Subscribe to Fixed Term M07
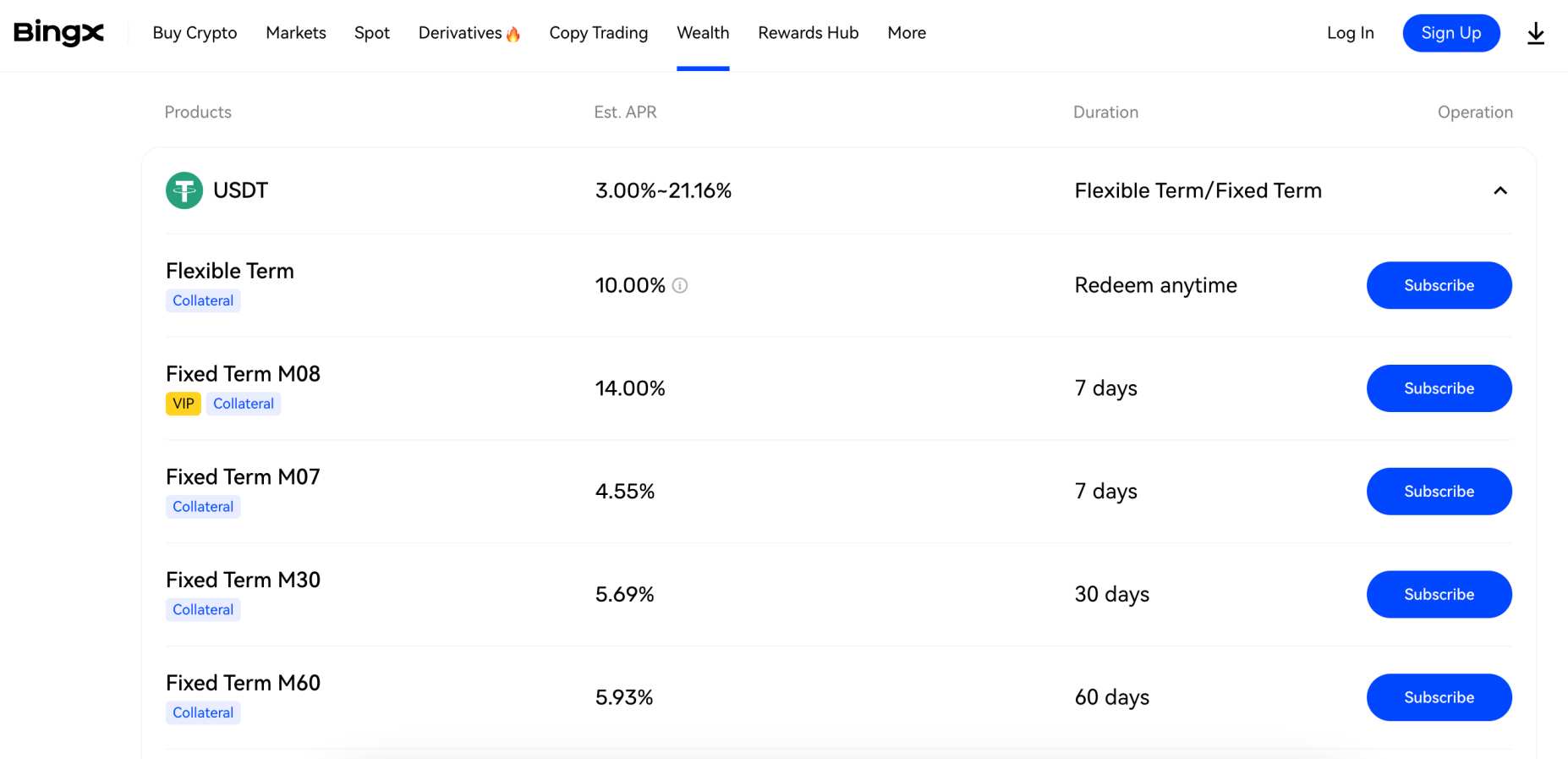 pos(1439,492)
